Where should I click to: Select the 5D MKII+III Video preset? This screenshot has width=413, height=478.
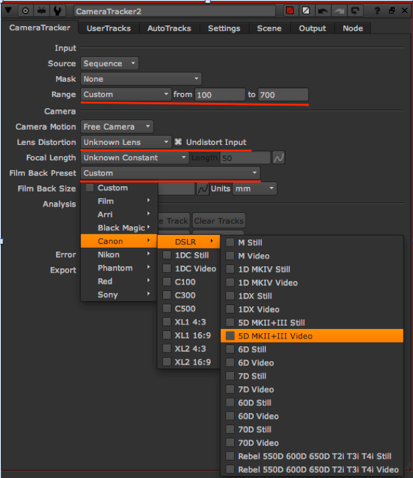click(312, 336)
